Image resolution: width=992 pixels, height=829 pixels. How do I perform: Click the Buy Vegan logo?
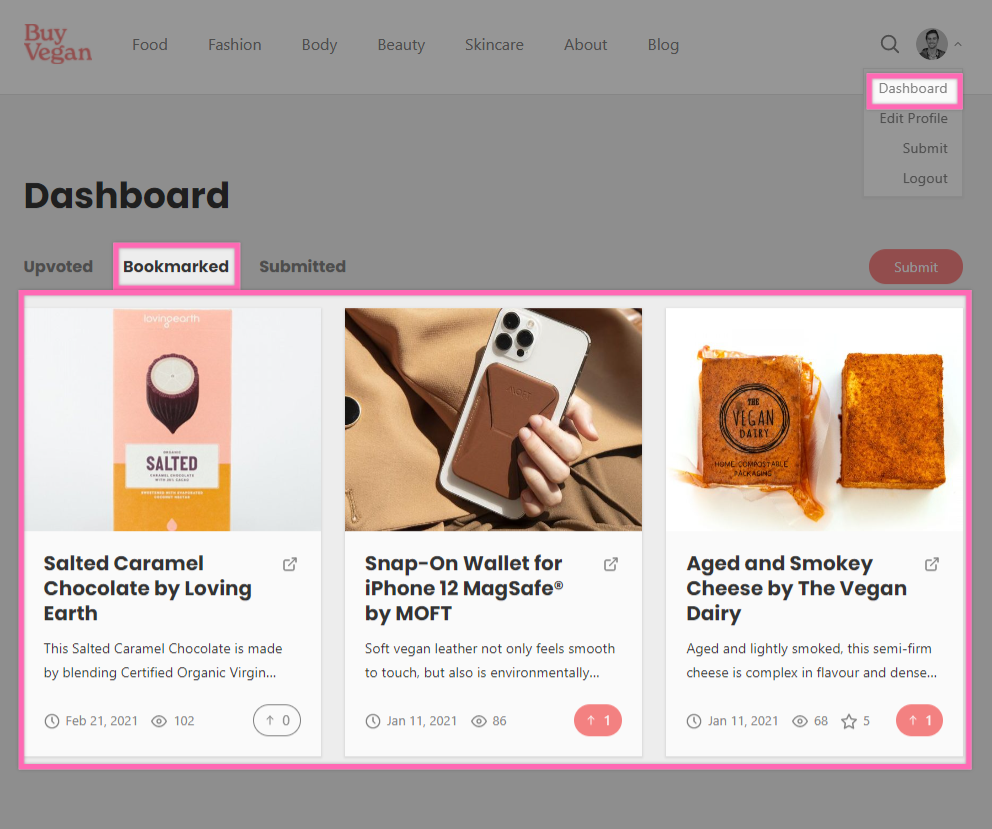[58, 44]
